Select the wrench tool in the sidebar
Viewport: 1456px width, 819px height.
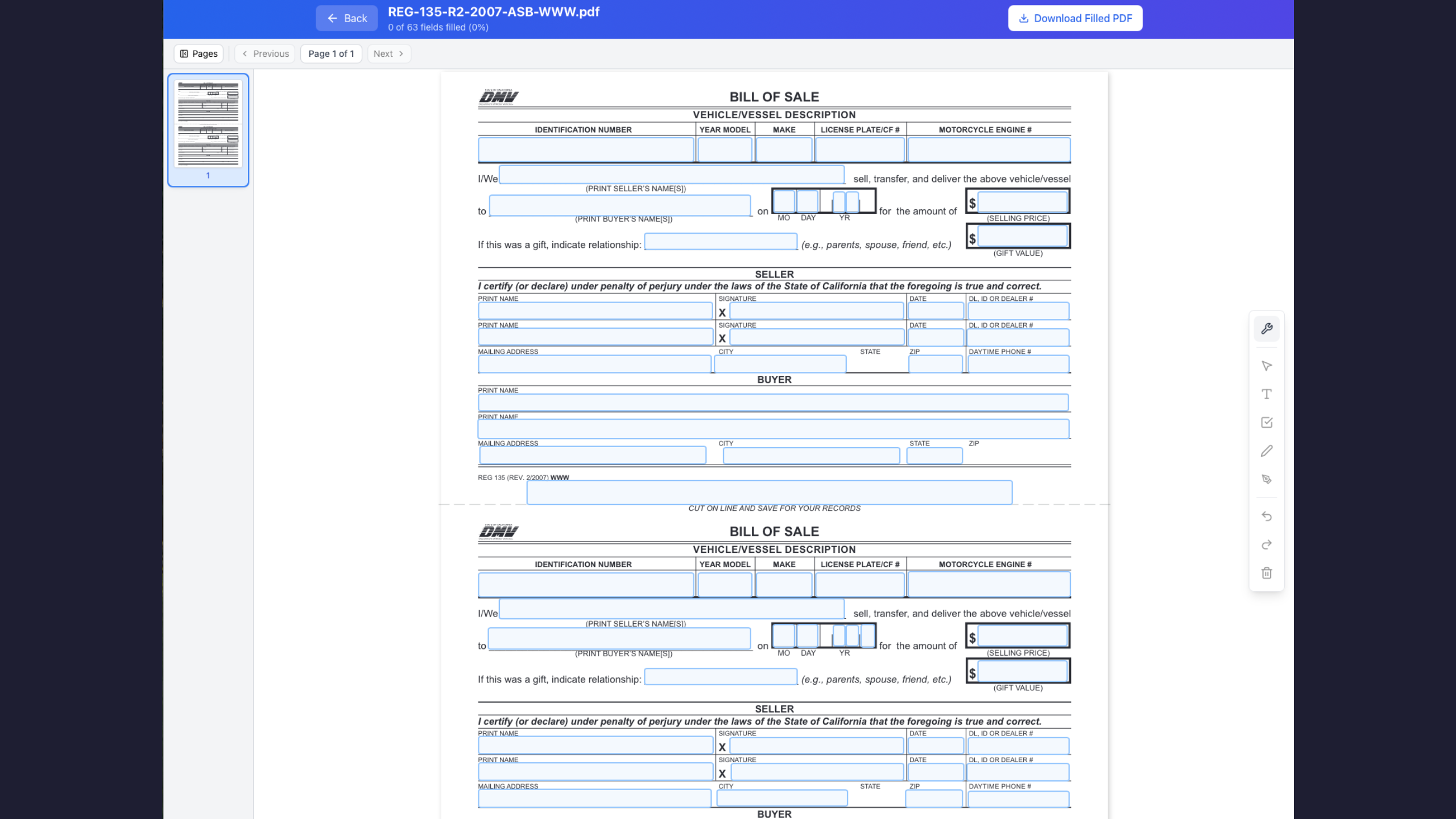[1266, 328]
